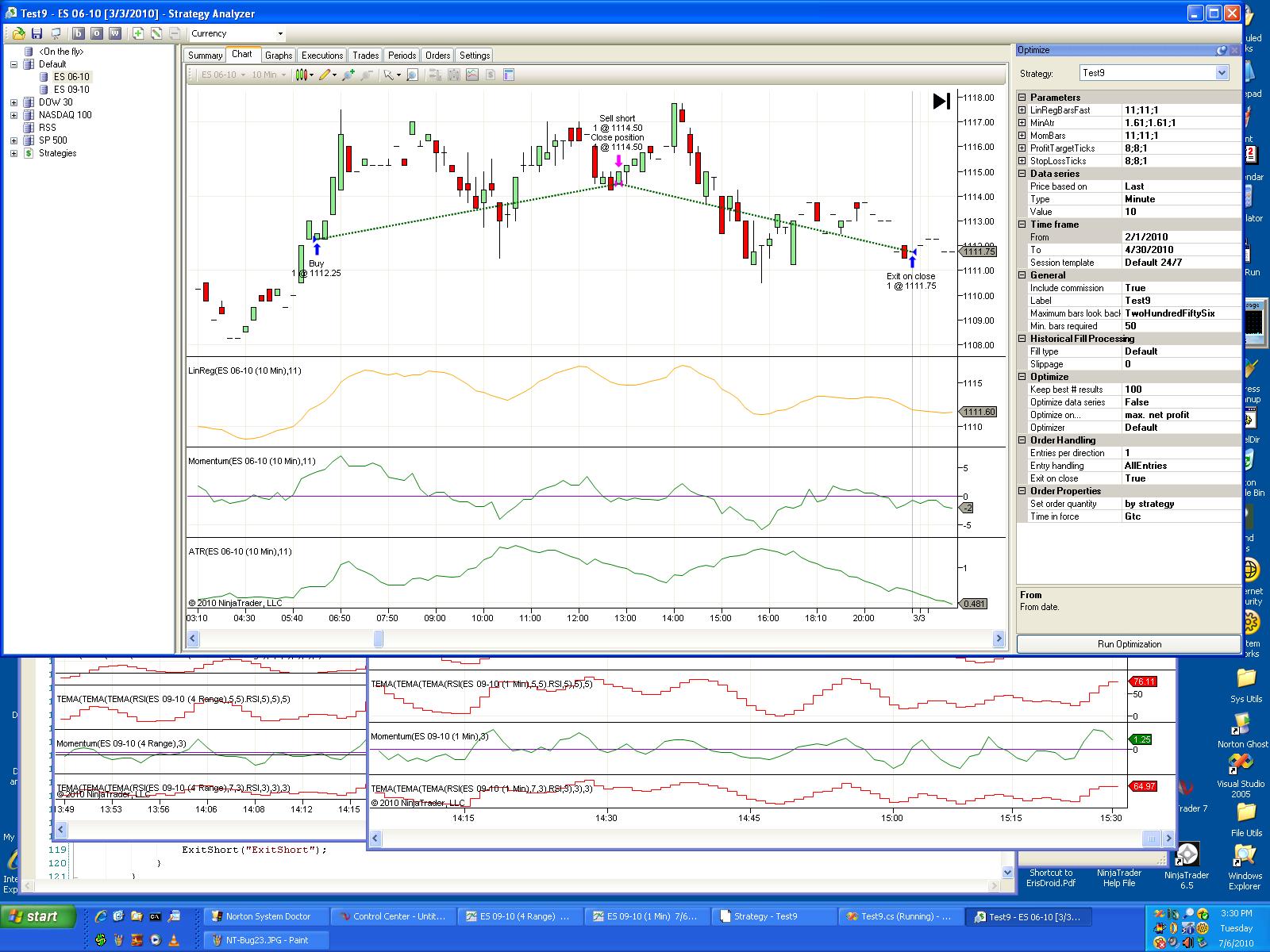Open the Visual Studio 2005 desktop icon
Image resolution: width=1270 pixels, height=952 pixels.
tap(1241, 775)
